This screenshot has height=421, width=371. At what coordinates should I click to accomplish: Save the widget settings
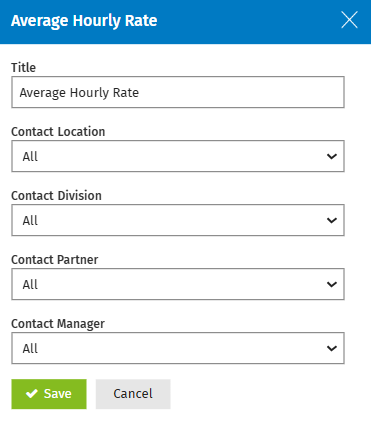(49, 394)
